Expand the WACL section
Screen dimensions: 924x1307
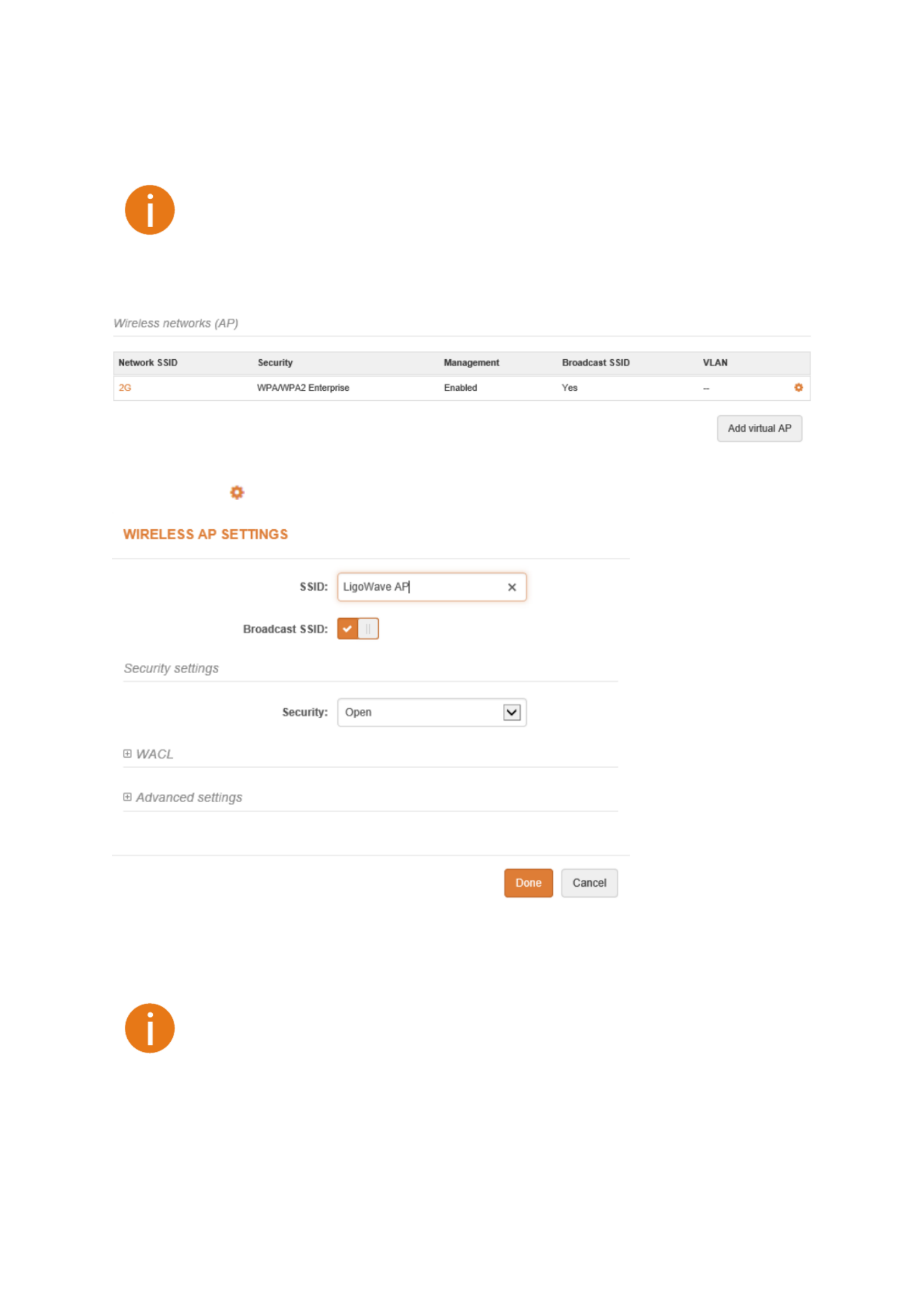click(x=149, y=753)
